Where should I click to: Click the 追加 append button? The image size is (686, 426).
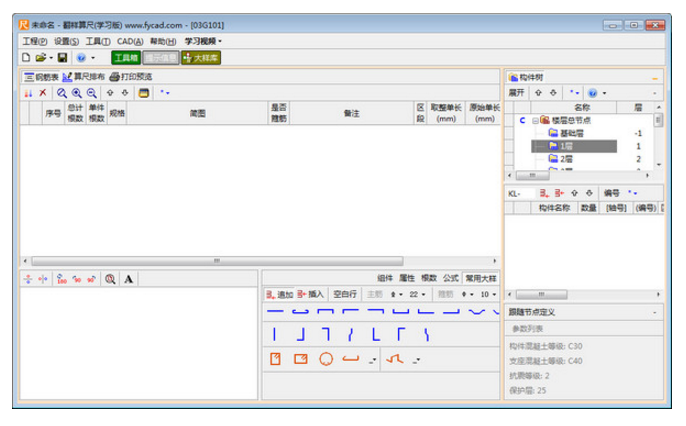click(280, 294)
